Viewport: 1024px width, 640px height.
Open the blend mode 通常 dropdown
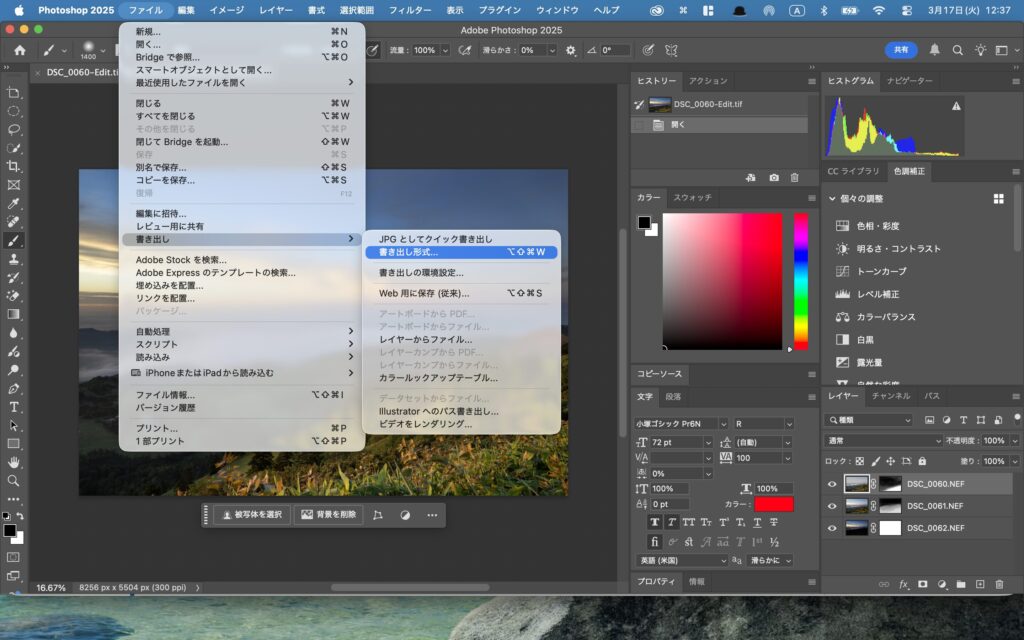[x=882, y=441]
